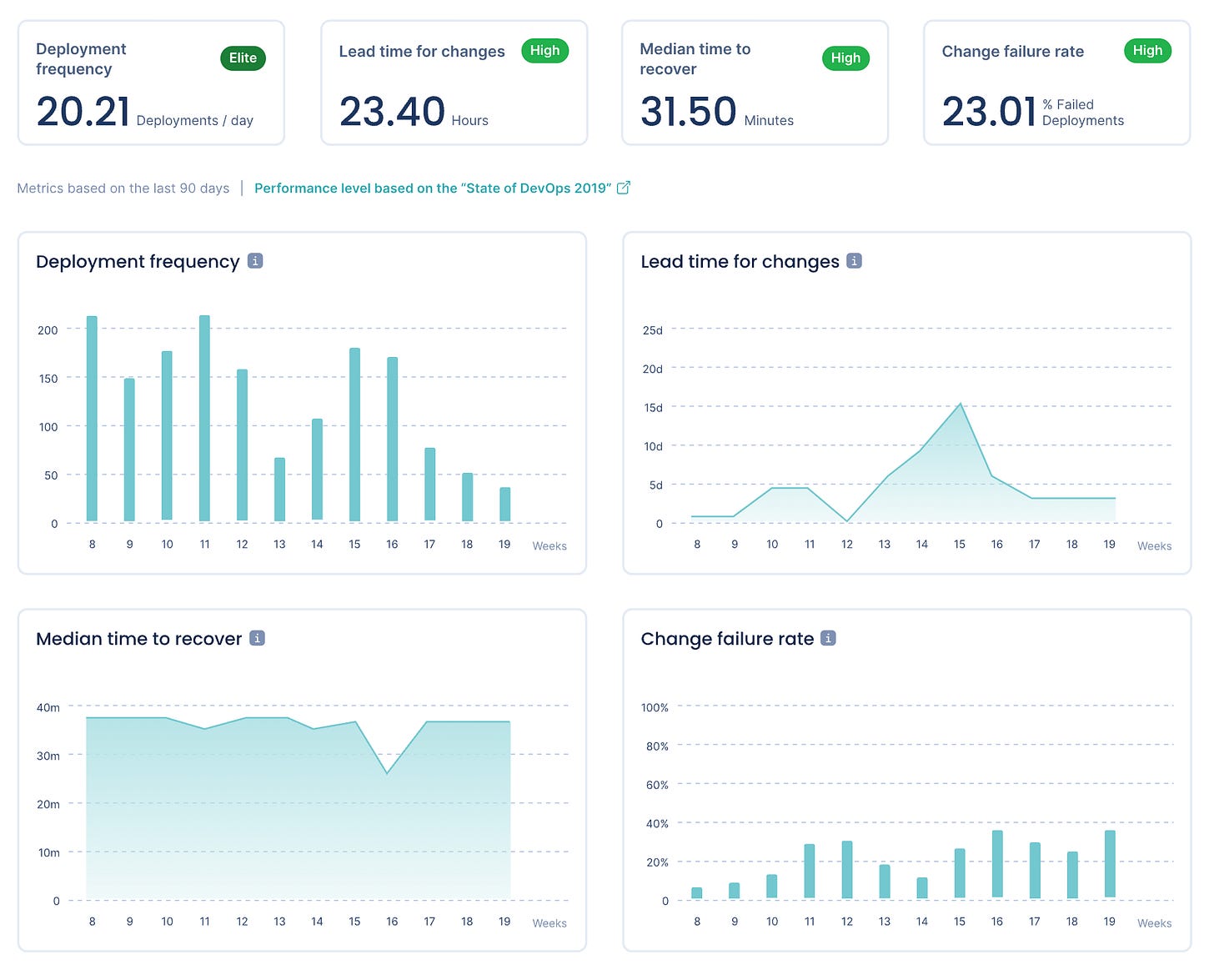Toggle the Deployment frequency summary card

click(x=151, y=83)
